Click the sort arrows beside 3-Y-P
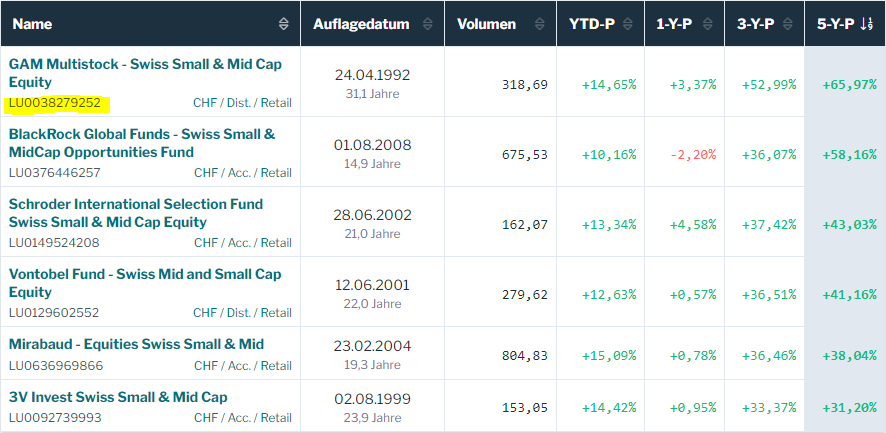This screenshot has height=433, width=886. 785,24
